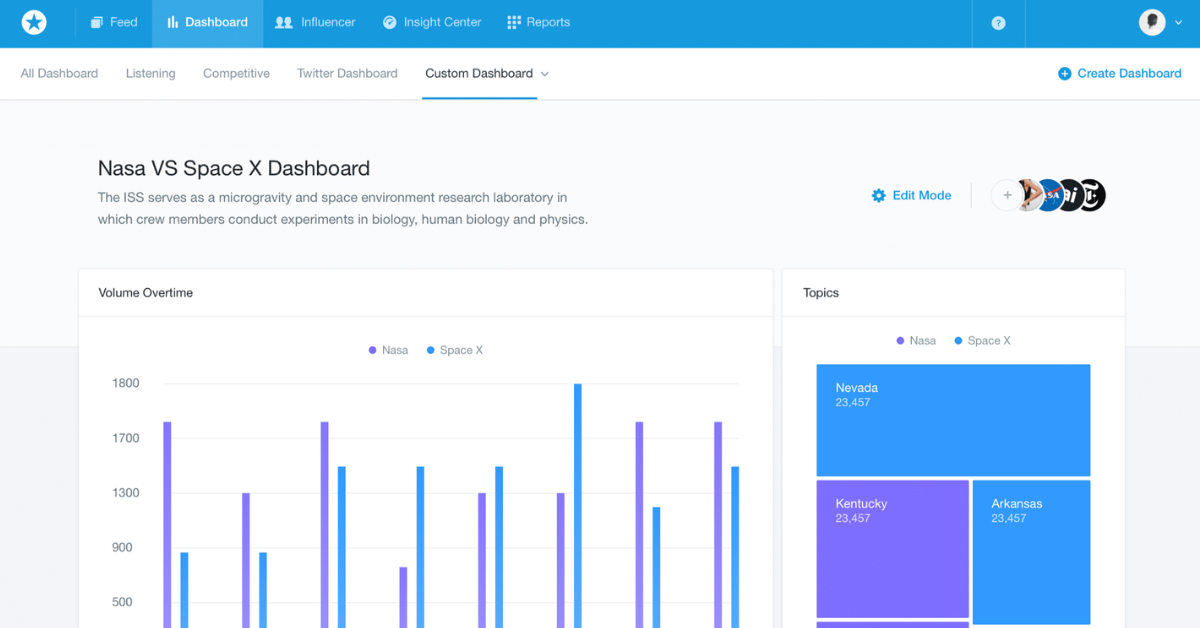Click the user profile avatar
Screen dimensions: 1200x628
point(1152,22)
